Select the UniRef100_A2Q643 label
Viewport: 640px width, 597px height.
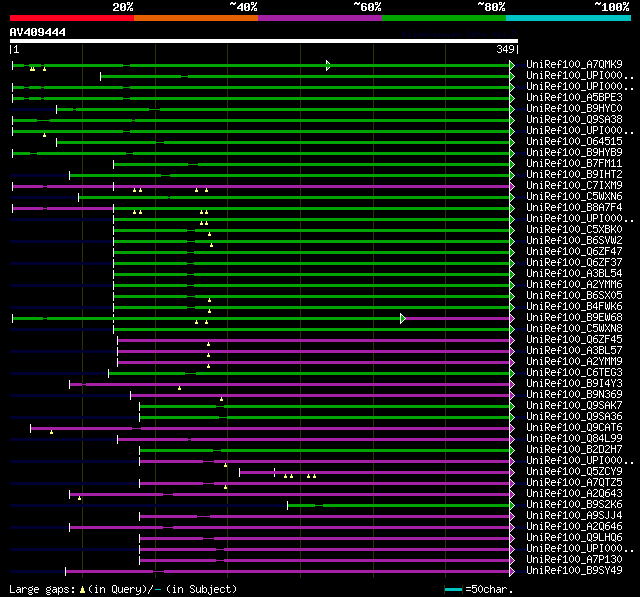click(574, 494)
